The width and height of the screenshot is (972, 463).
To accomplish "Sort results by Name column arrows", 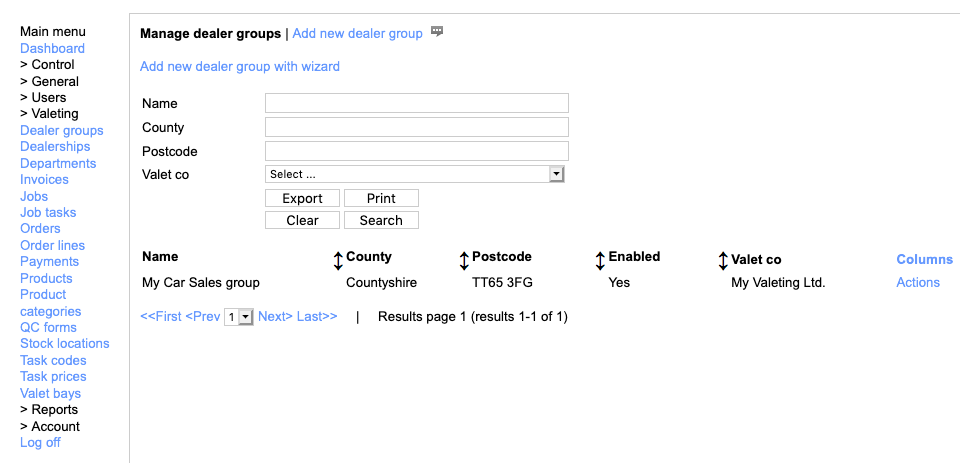I will click(338, 261).
